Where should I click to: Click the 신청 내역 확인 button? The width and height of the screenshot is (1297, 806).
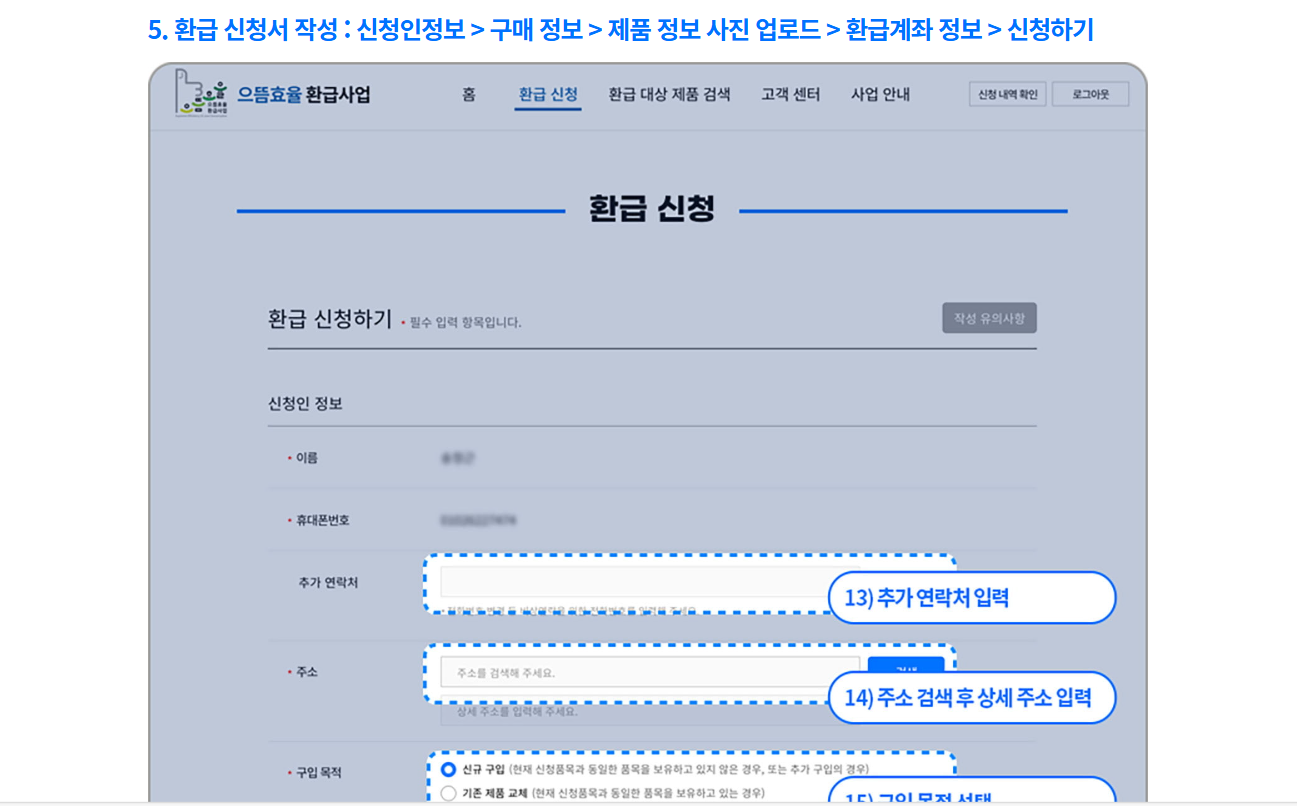tap(1007, 93)
